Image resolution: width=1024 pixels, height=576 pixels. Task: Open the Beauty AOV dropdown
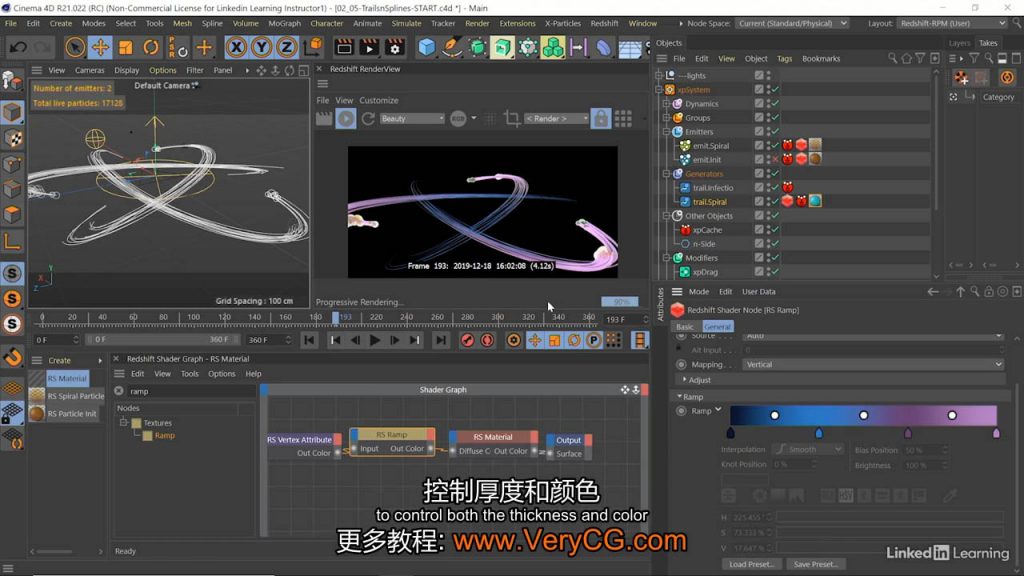click(x=412, y=118)
